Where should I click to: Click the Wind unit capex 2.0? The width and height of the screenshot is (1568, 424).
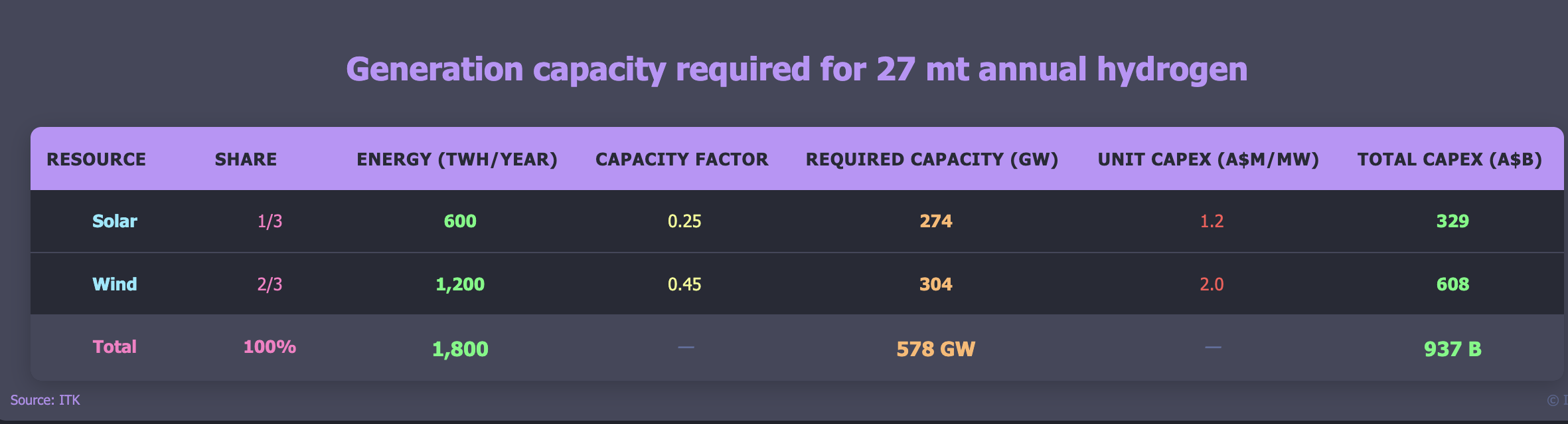1212,284
